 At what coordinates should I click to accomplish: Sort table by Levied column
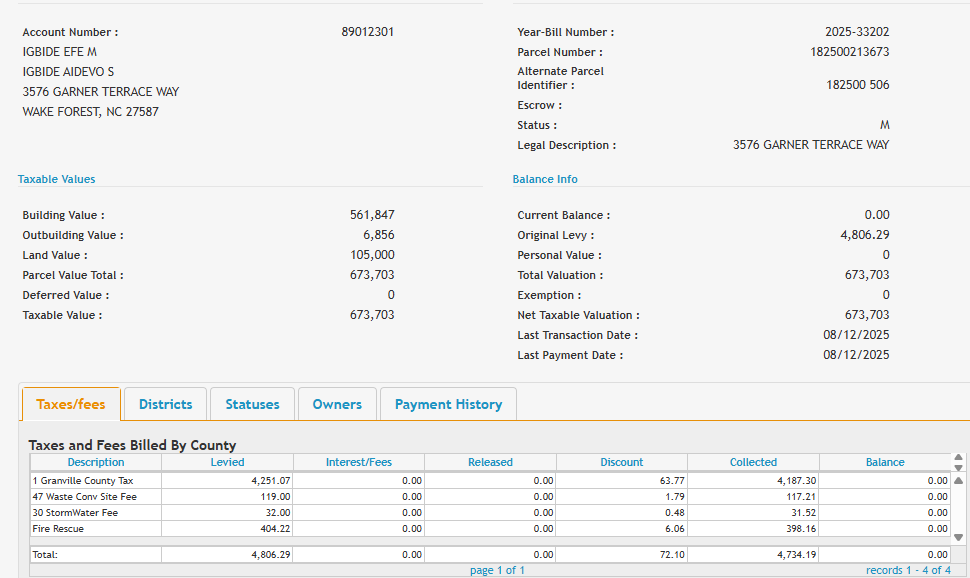pyautogui.click(x=227, y=462)
